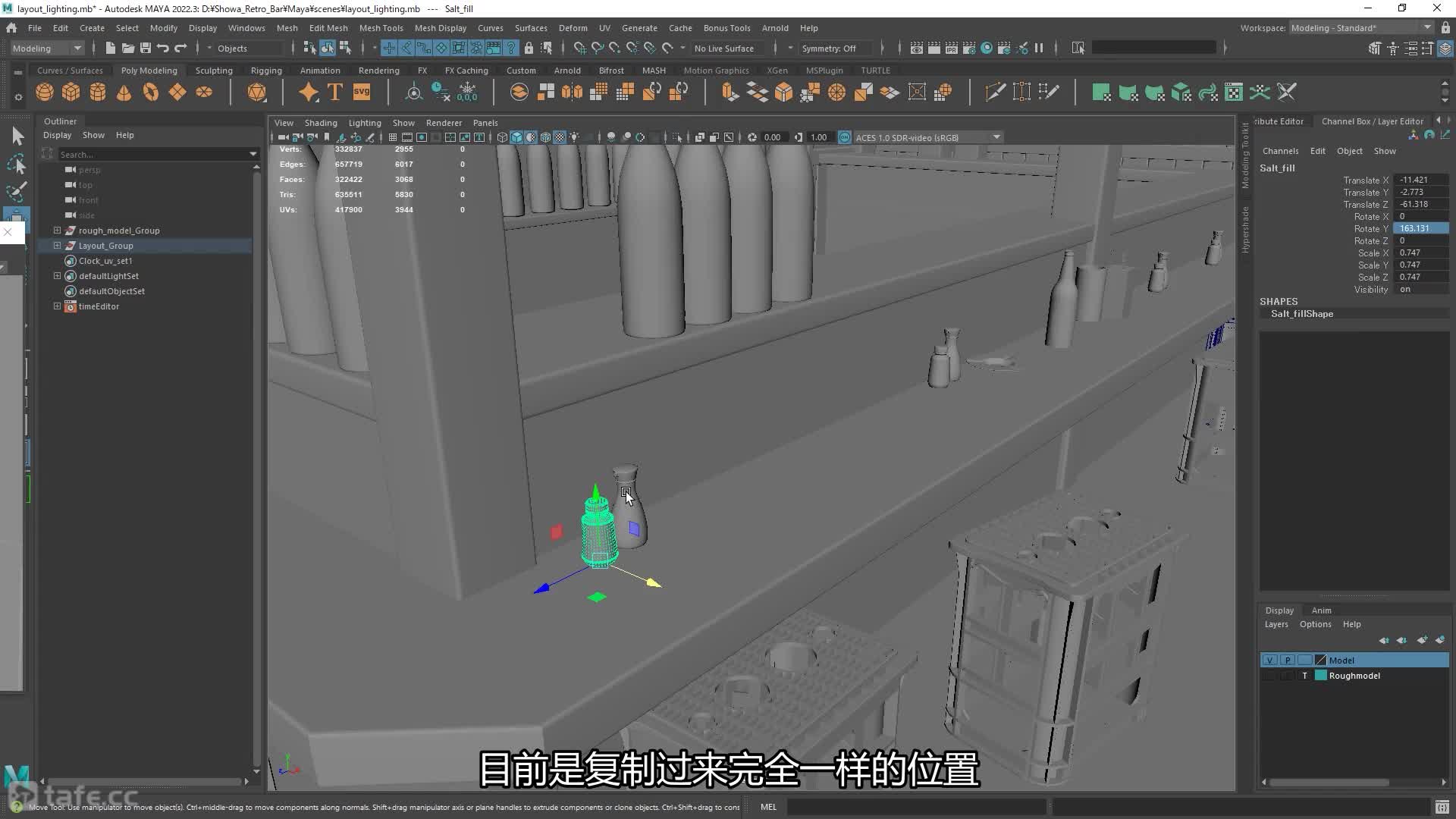Expand rough_model_Group in Outliner
1456x819 pixels.
coord(57,231)
